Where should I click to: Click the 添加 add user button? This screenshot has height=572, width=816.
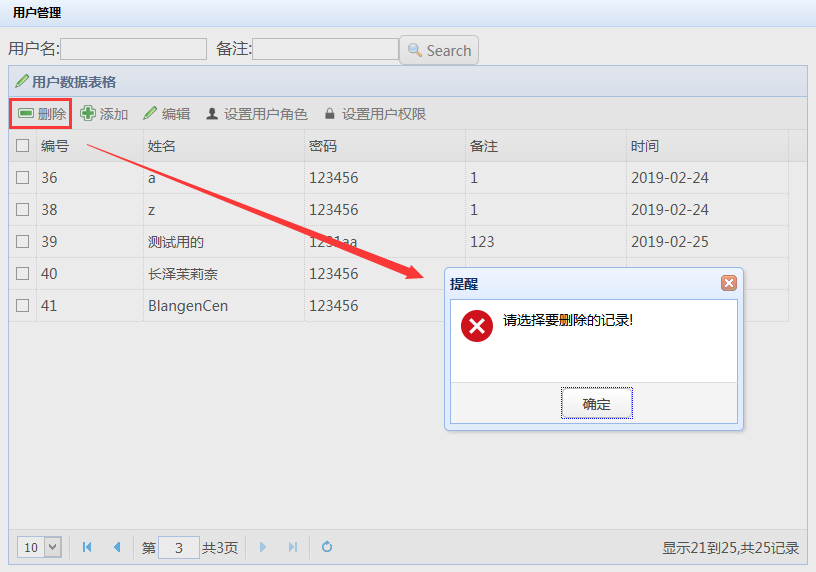(104, 113)
